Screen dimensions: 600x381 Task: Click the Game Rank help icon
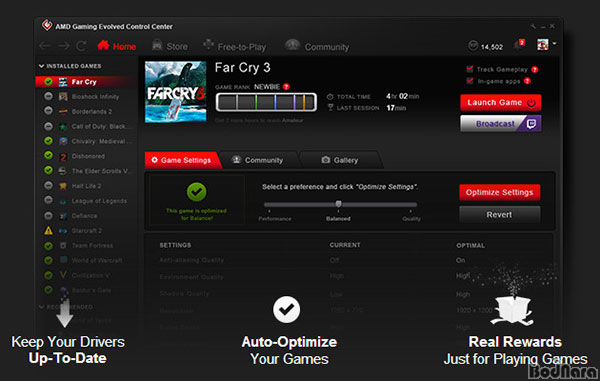click(x=286, y=87)
